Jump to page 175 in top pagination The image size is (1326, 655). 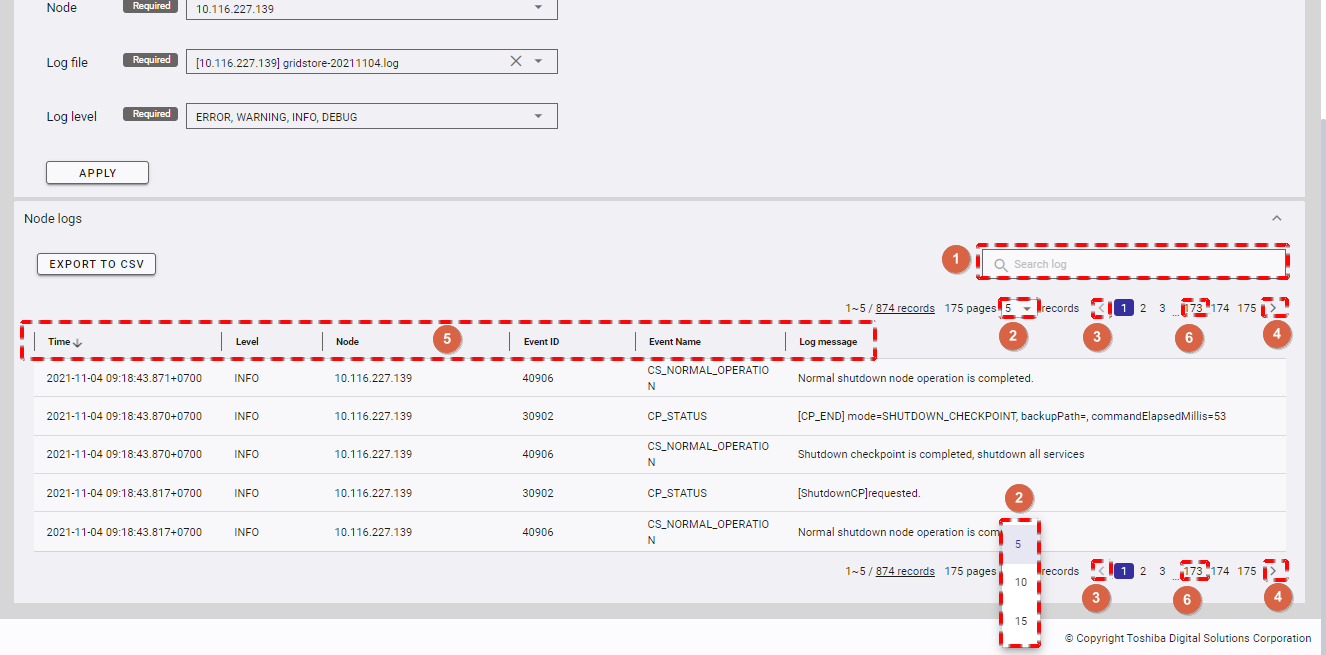1246,308
